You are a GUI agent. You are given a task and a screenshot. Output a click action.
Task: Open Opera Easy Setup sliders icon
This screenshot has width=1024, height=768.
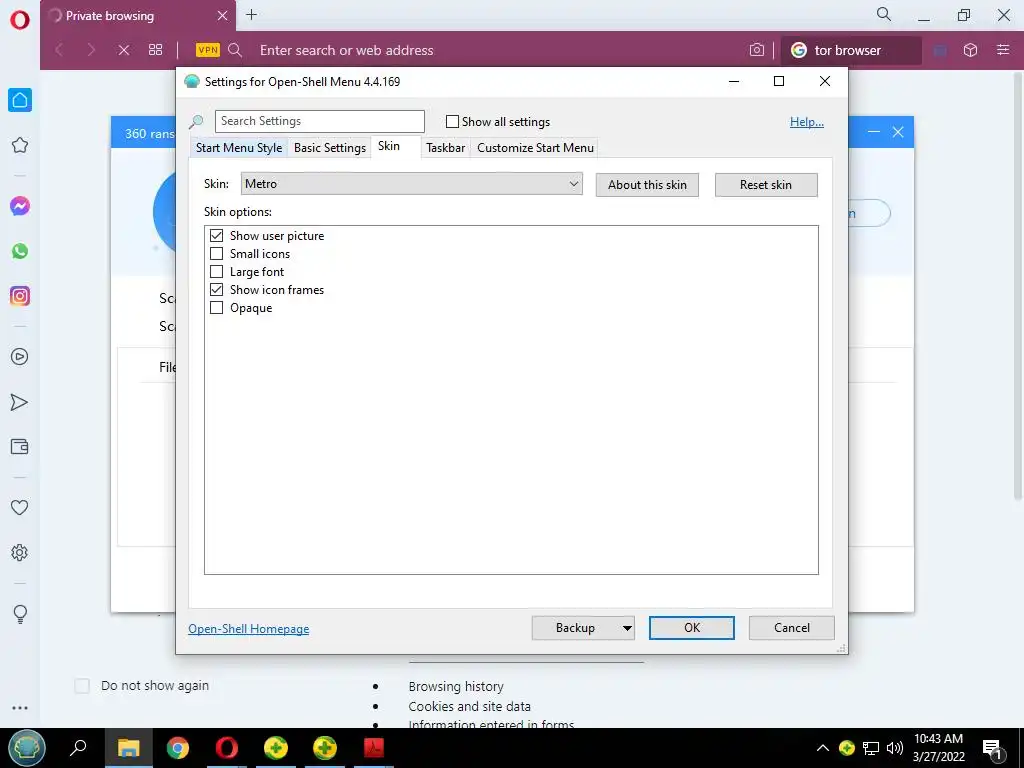click(1003, 50)
